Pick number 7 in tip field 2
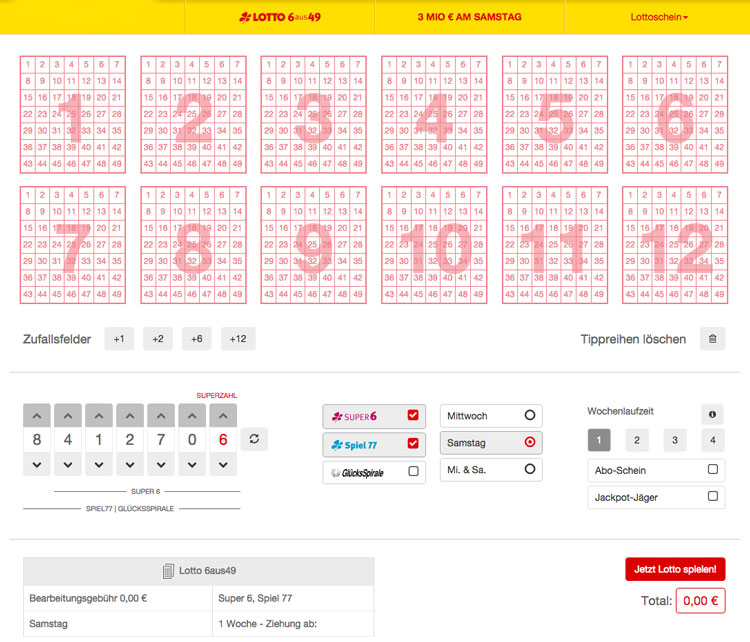Viewport: 750px width, 642px height. tap(237, 65)
